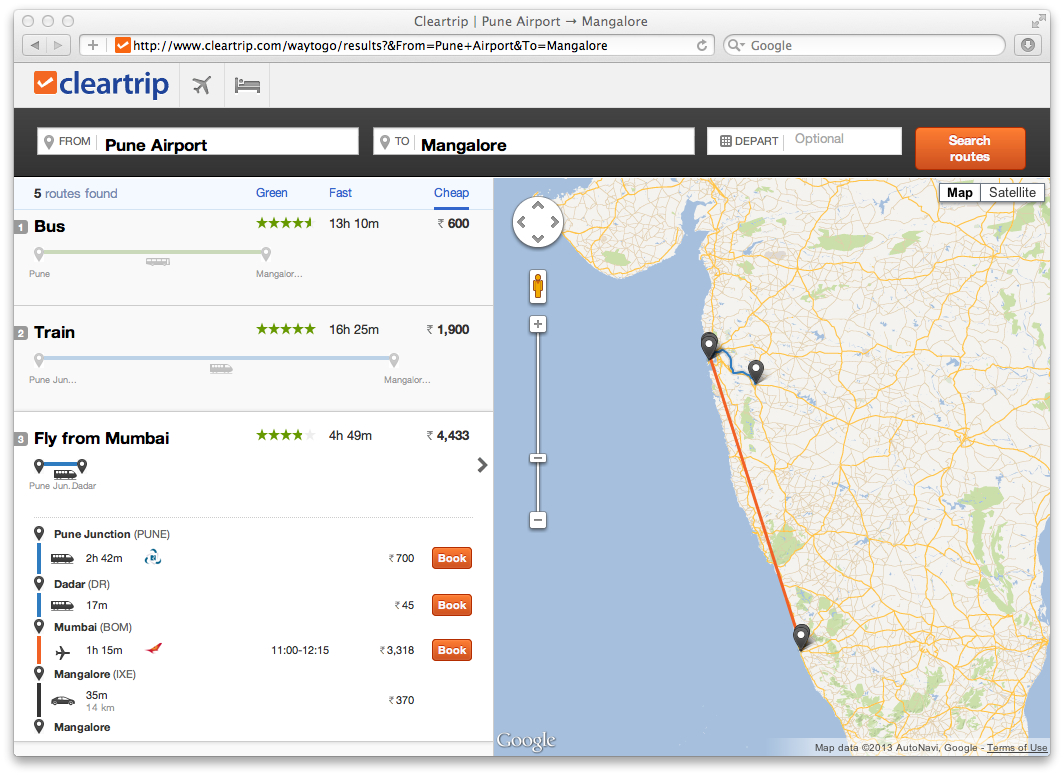Click the Air India airline logo
Screen dimensions: 1064x776
154,648
